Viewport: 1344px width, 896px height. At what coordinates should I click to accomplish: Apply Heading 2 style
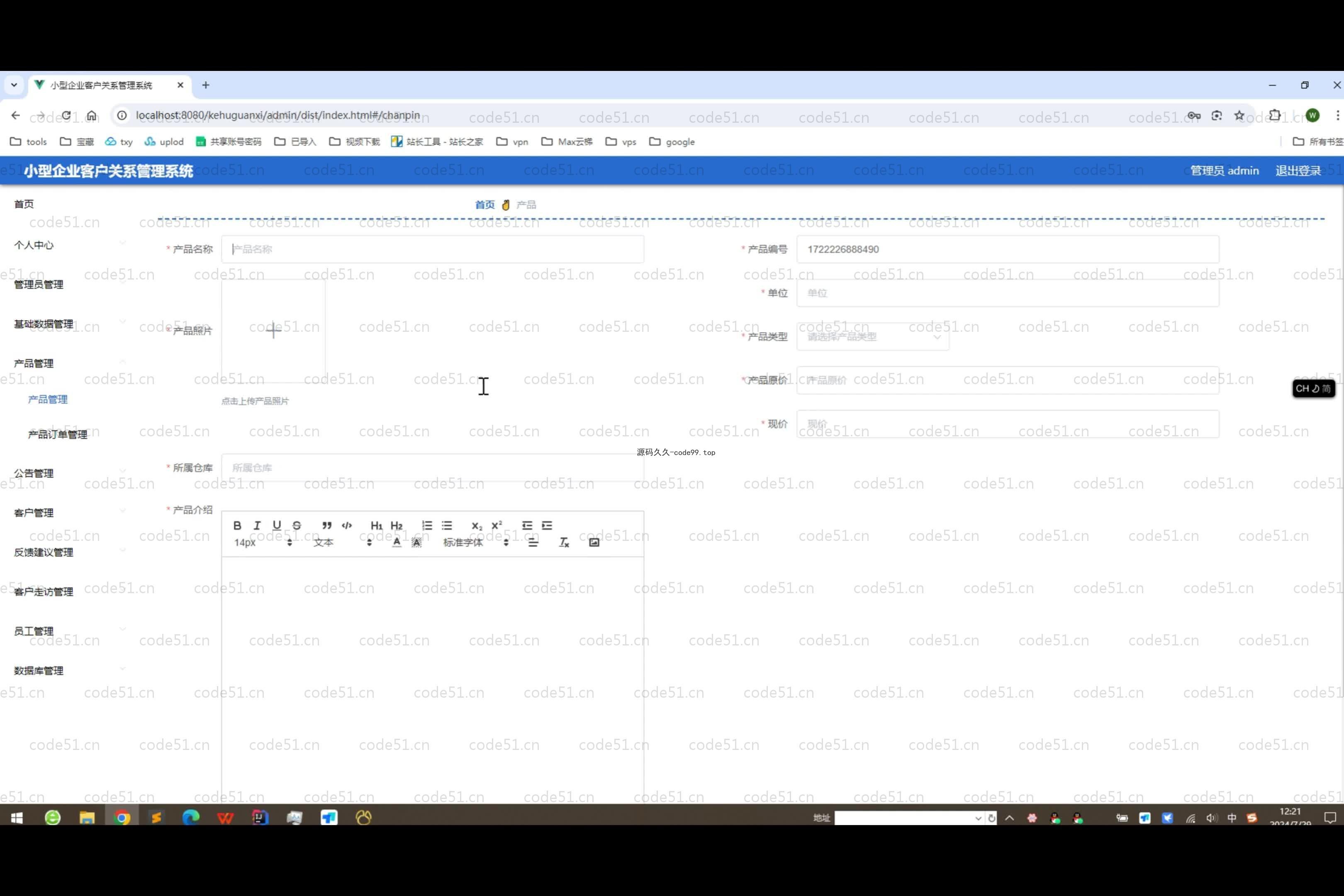tap(397, 525)
